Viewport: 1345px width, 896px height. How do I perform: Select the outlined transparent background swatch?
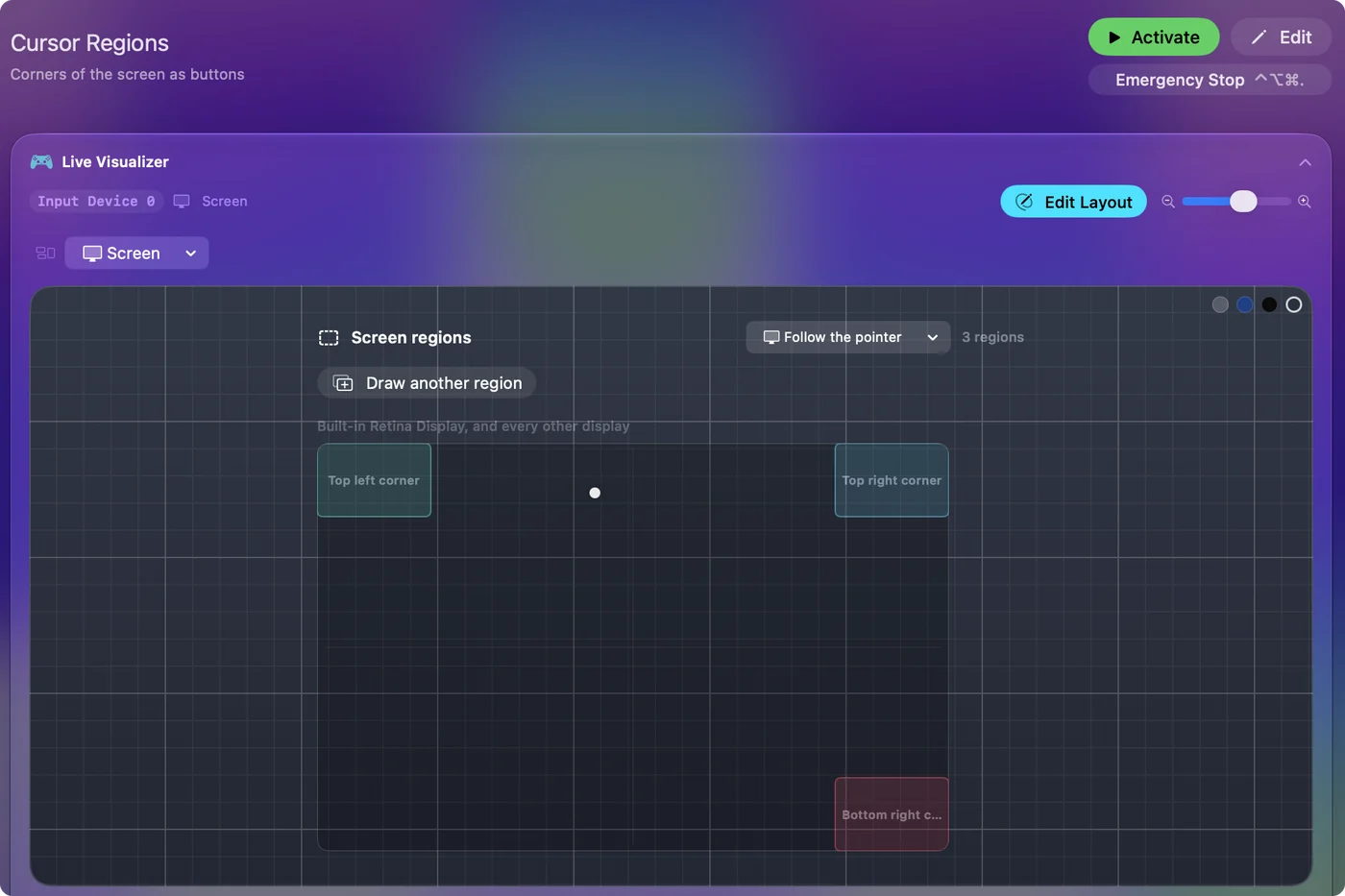point(1294,304)
